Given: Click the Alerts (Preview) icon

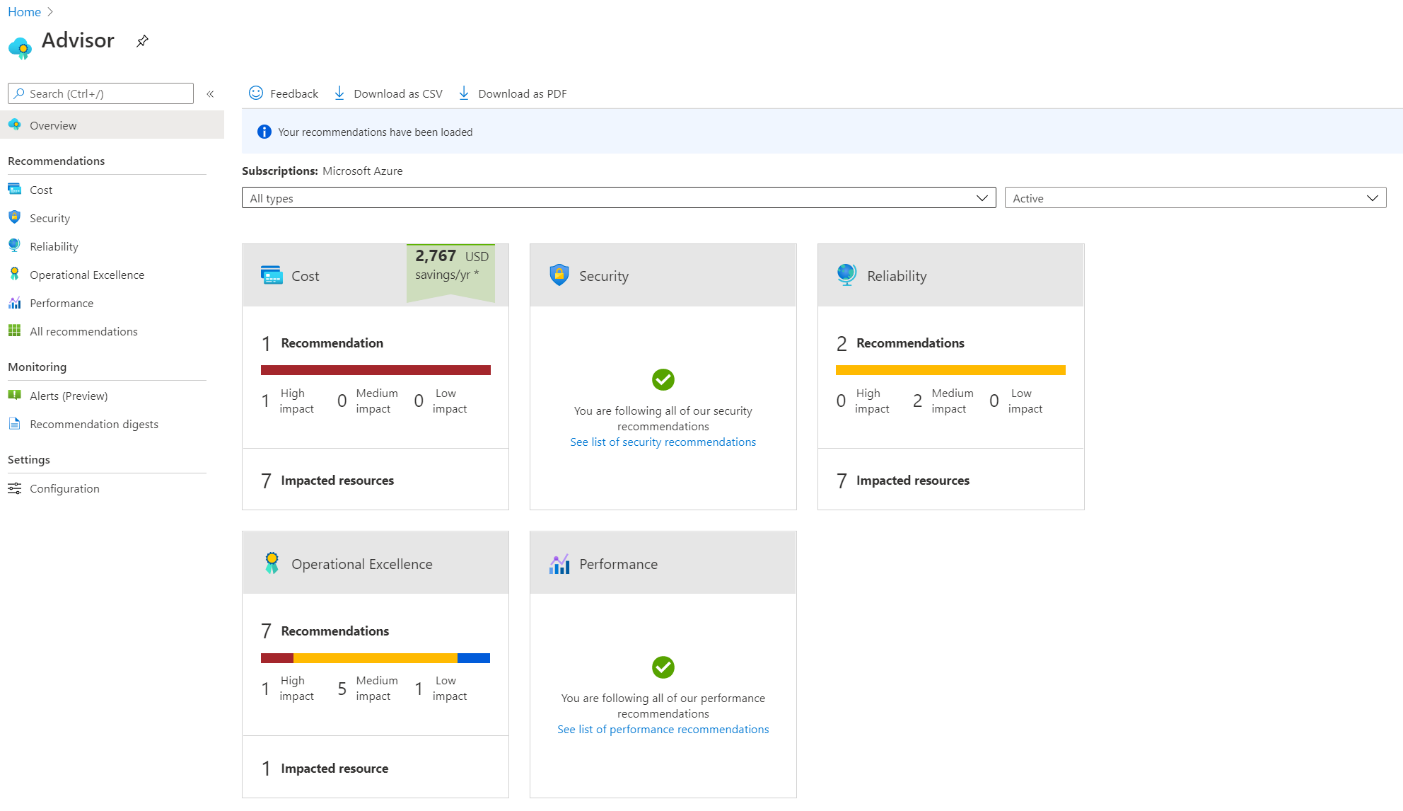Looking at the screenshot, I should (14, 395).
